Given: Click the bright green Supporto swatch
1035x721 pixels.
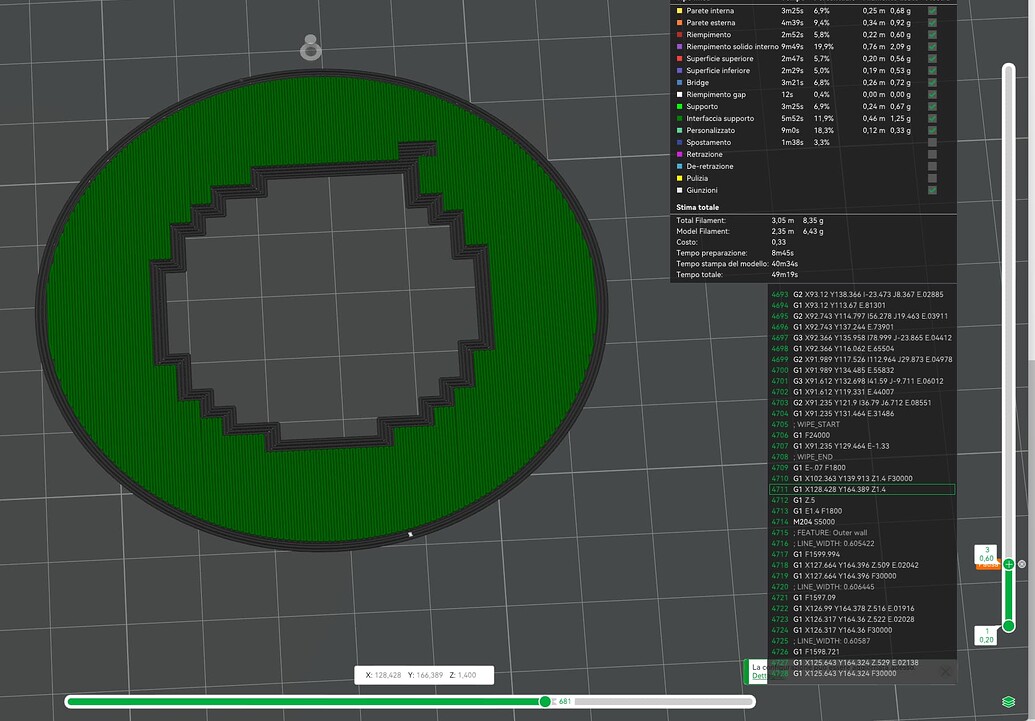Looking at the screenshot, I should (x=679, y=106).
